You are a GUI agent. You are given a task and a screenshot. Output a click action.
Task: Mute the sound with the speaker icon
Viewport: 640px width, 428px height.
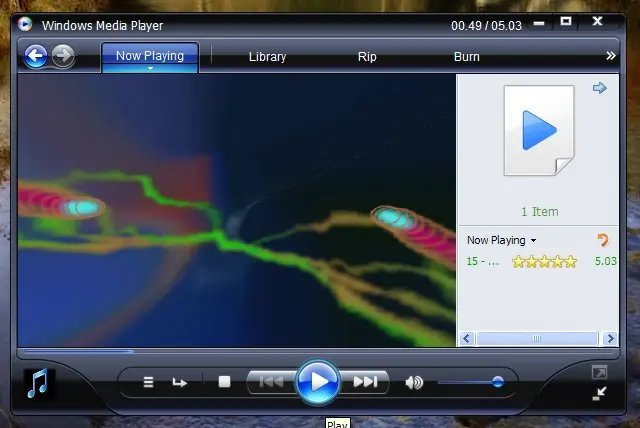point(414,382)
